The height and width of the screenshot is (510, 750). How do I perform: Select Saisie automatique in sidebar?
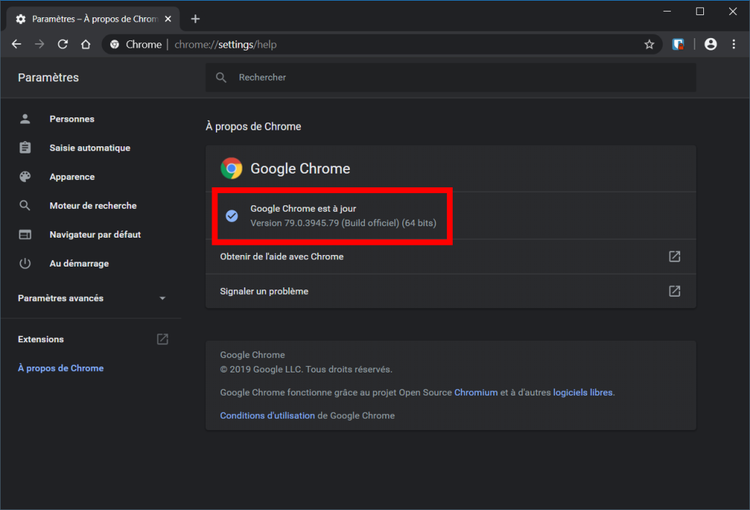(89, 148)
